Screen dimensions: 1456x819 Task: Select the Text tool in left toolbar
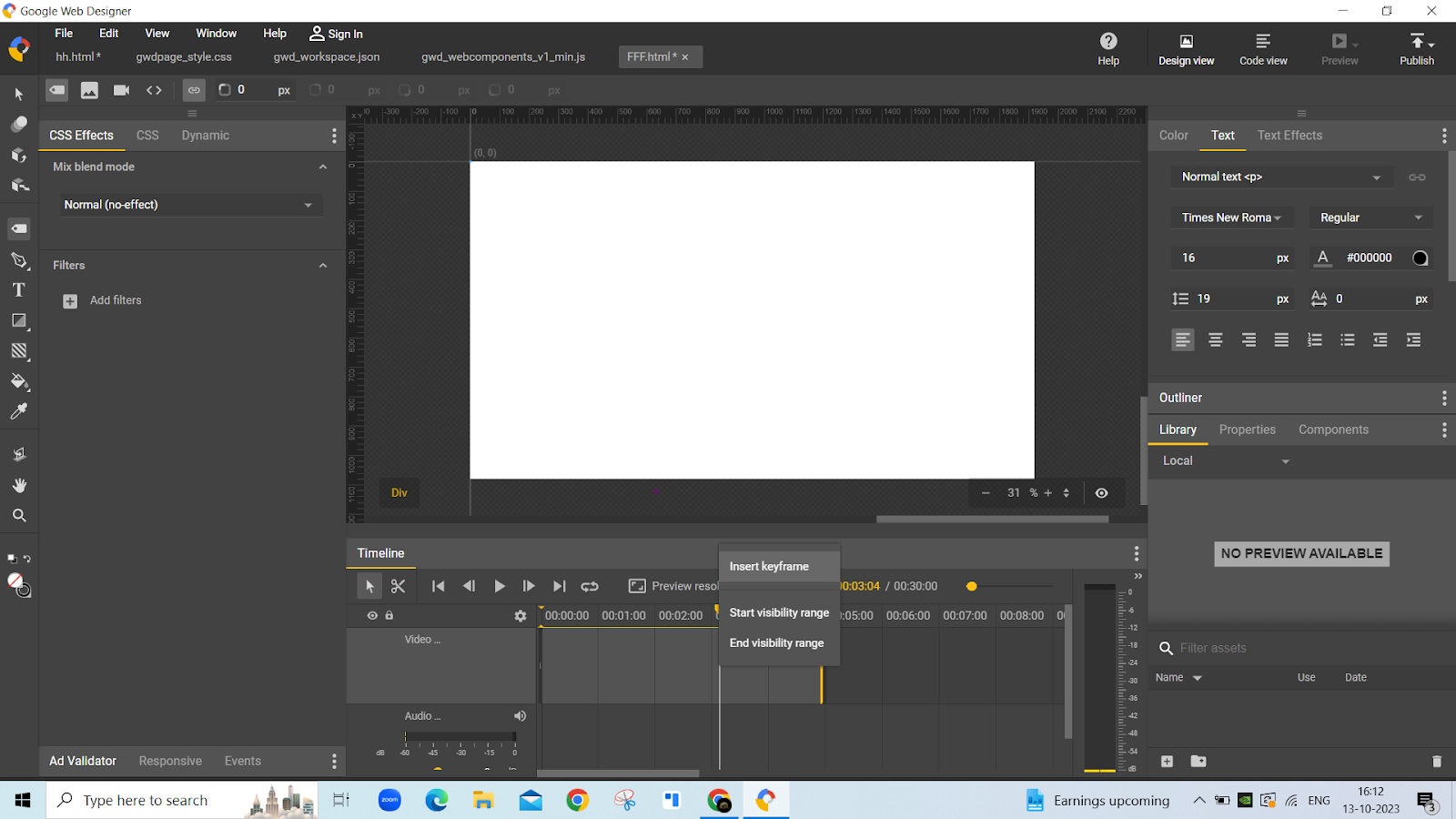pyautogui.click(x=18, y=290)
